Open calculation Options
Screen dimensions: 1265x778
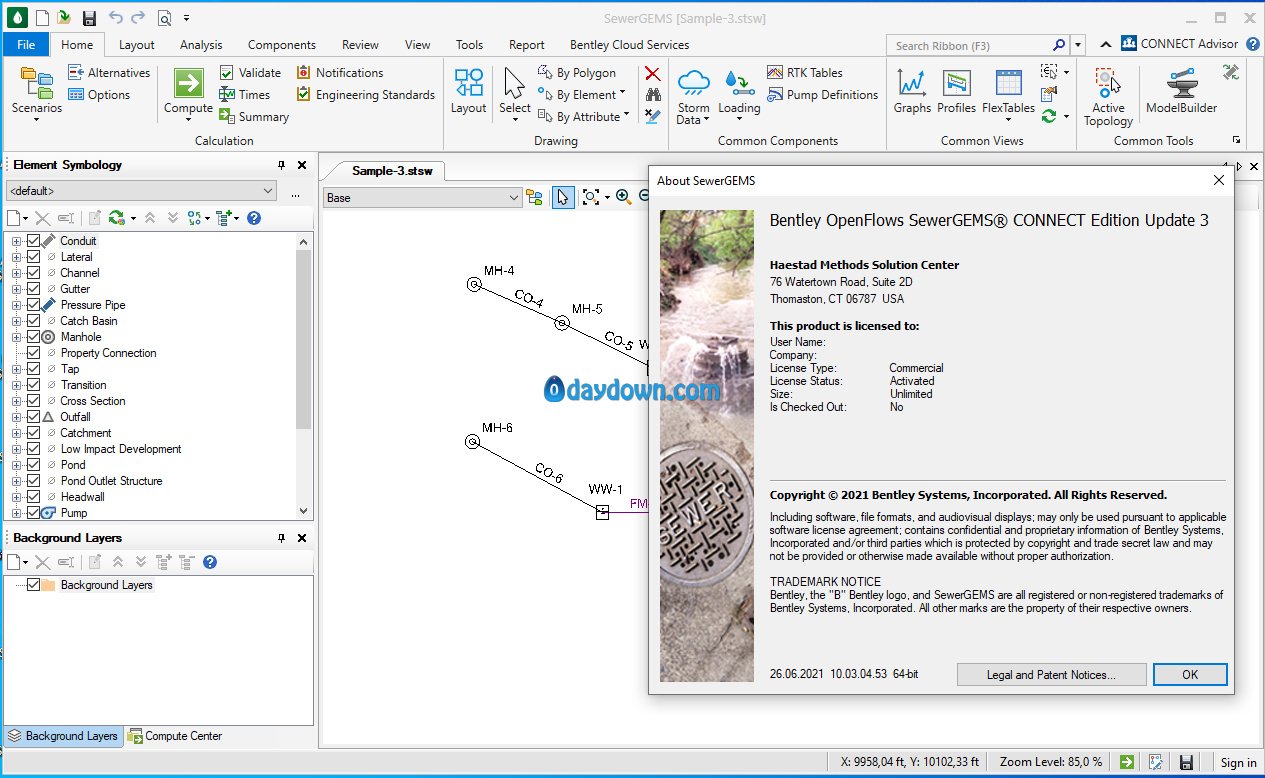pyautogui.click(x=99, y=95)
